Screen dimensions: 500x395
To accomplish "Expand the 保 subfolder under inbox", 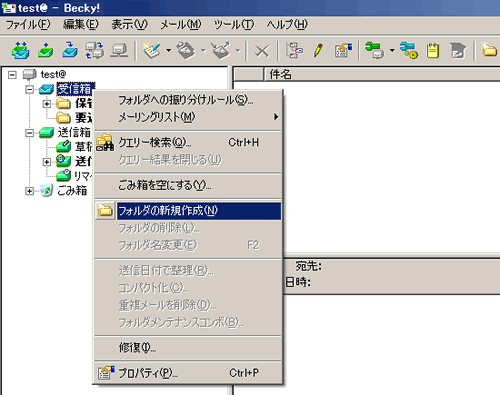I will pos(47,104).
